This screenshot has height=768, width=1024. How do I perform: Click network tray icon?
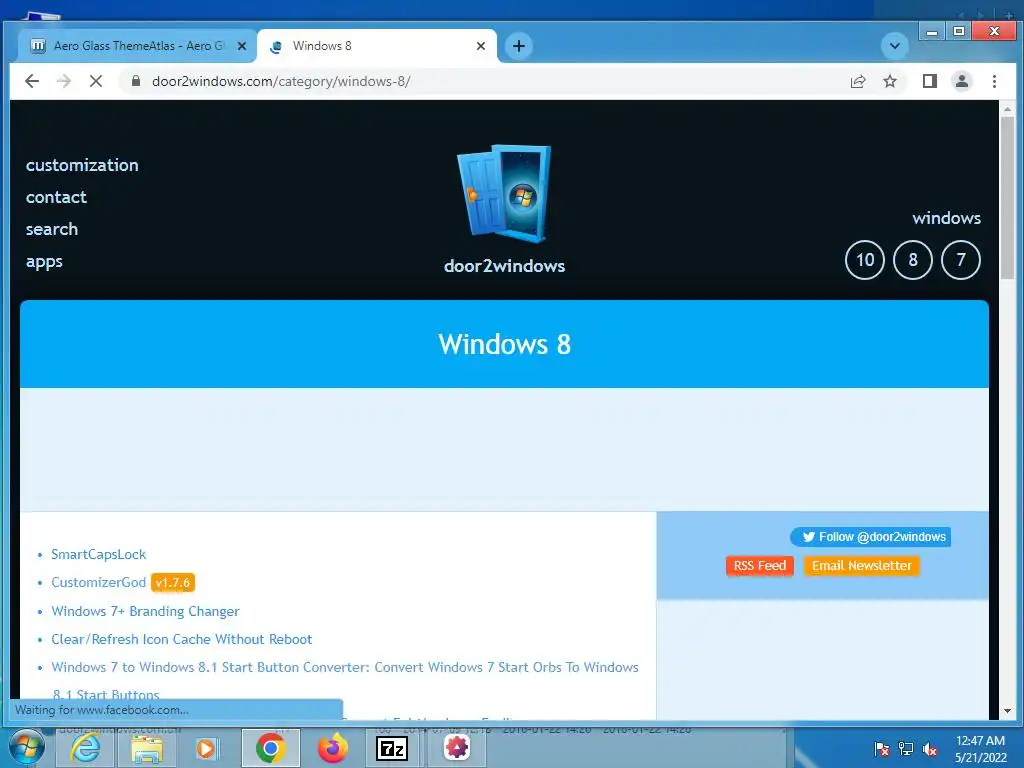pos(906,749)
